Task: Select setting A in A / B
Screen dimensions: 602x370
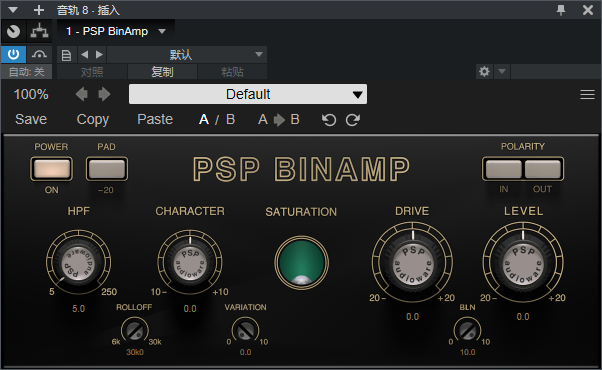Action: pos(204,120)
